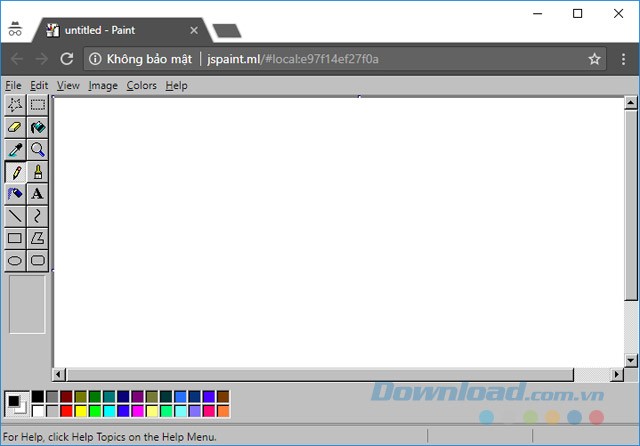Select the Airbrush spray tool
The height and width of the screenshot is (446, 640).
[15, 194]
